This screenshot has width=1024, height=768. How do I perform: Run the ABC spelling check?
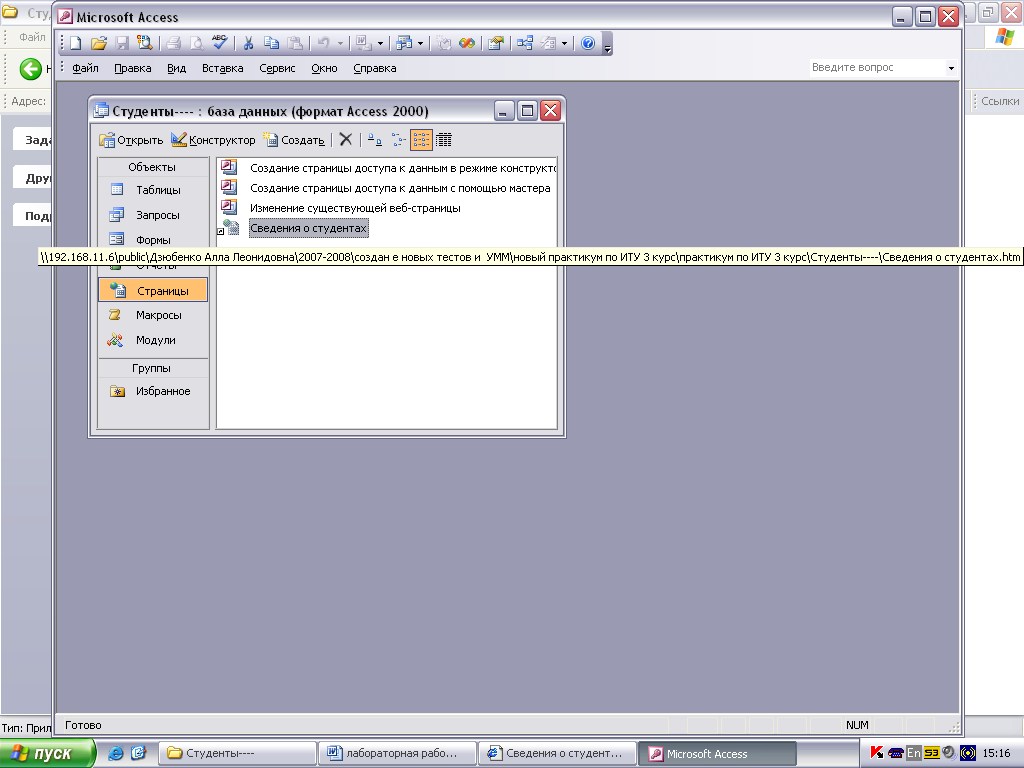[219, 43]
